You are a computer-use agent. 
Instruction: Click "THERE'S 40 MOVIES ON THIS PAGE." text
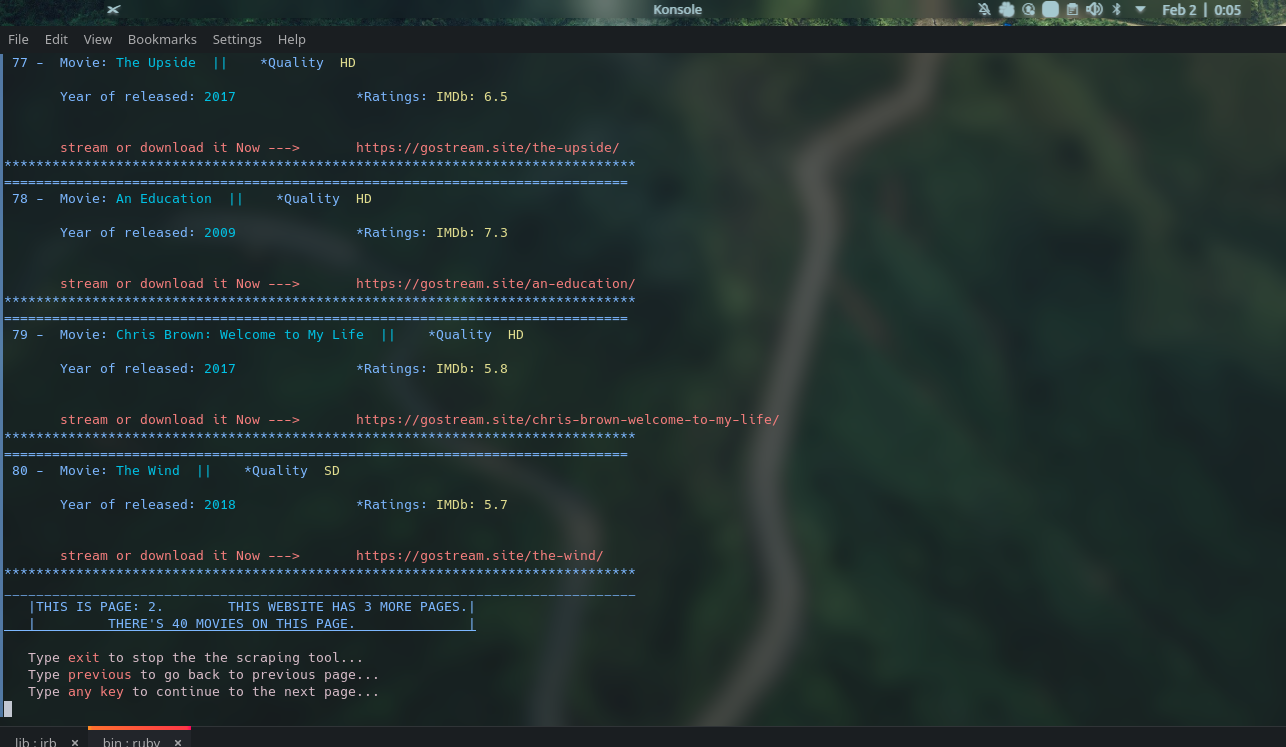(x=232, y=624)
